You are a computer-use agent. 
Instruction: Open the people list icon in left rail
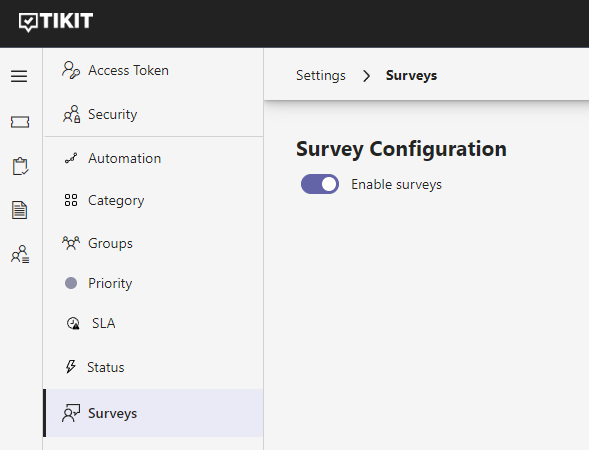(20, 254)
